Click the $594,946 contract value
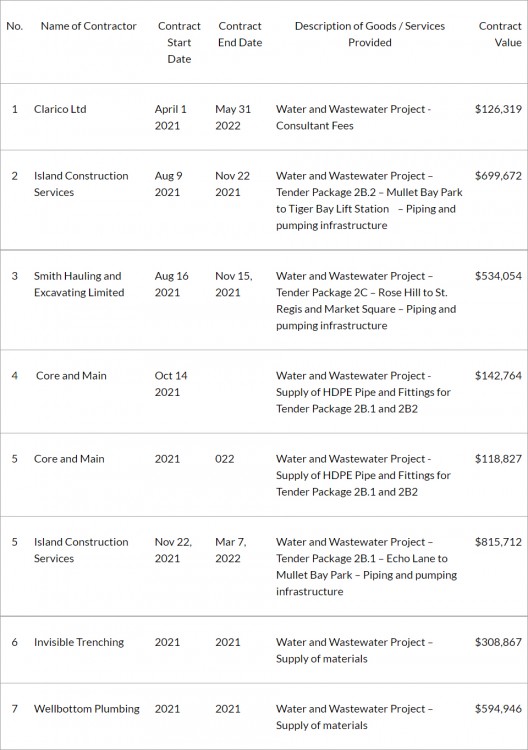The height and width of the screenshot is (750, 528). [x=498, y=708]
